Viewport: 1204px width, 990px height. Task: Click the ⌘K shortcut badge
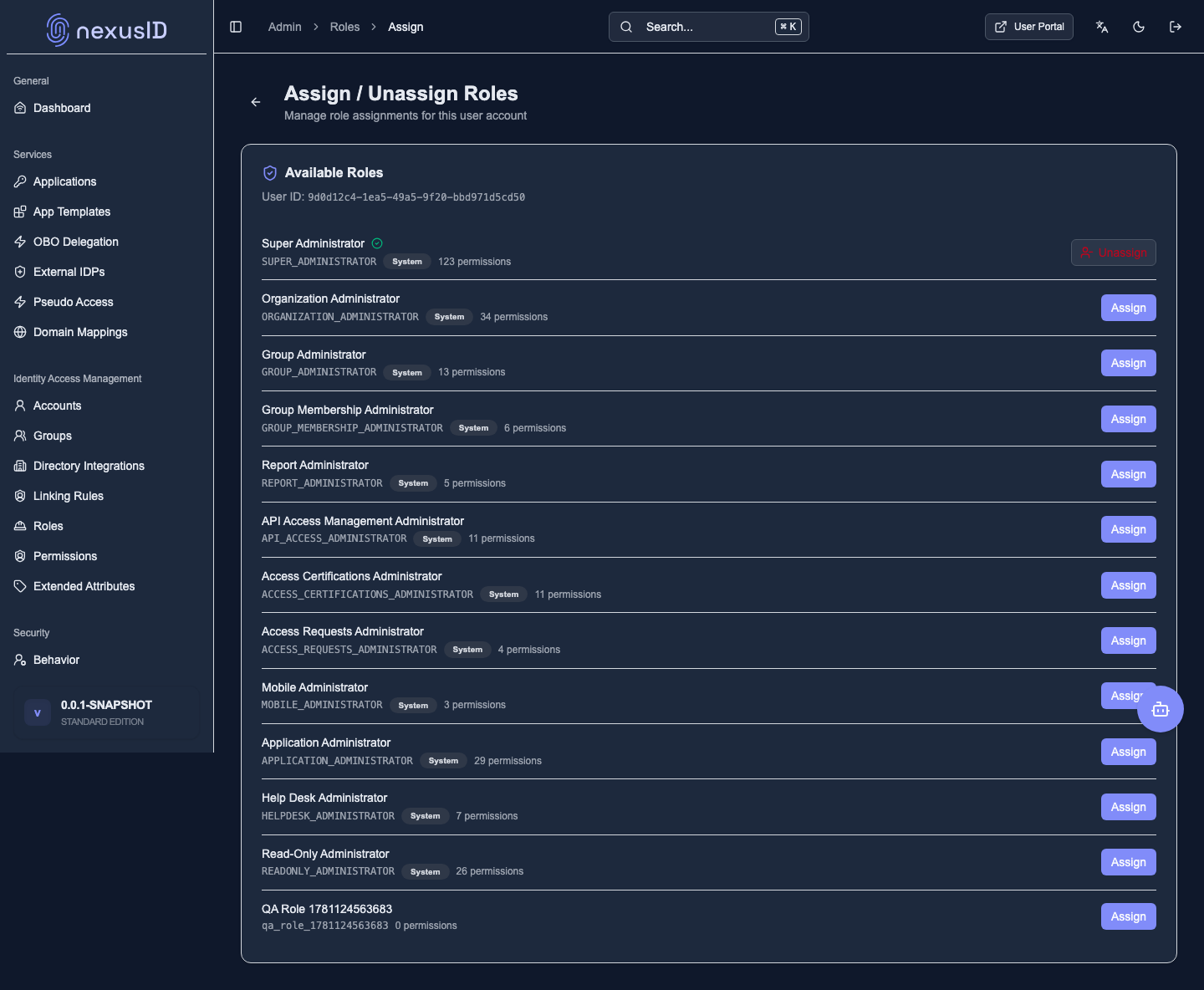[x=788, y=27]
